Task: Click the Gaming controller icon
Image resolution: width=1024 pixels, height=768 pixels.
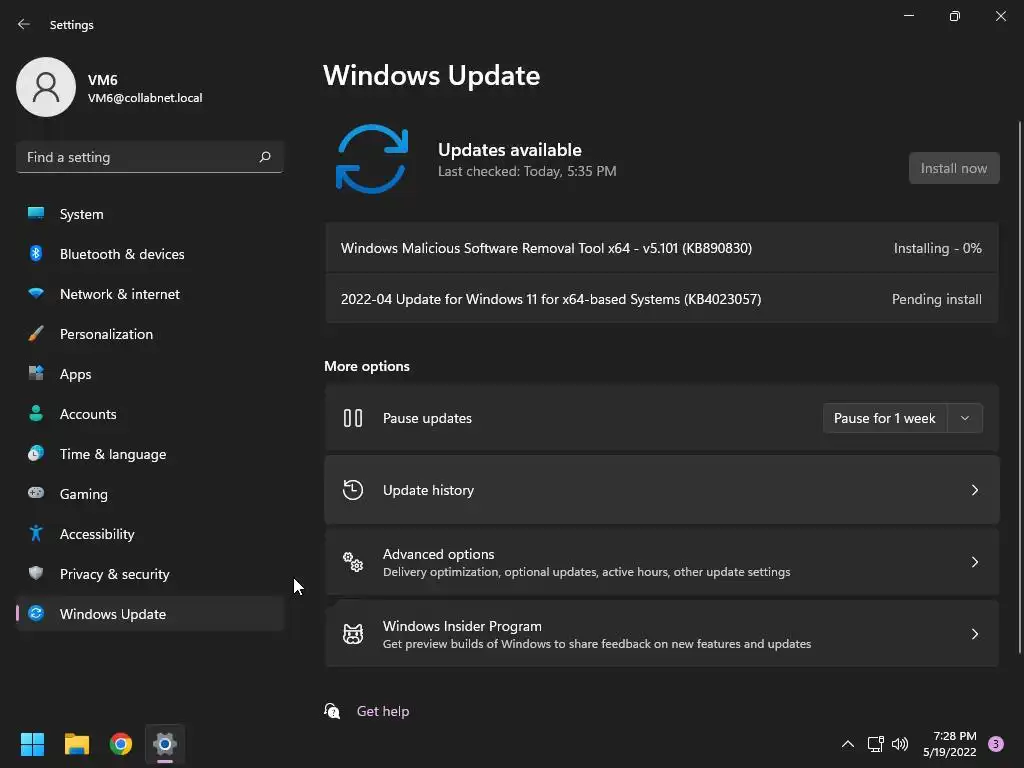Action: (36, 493)
